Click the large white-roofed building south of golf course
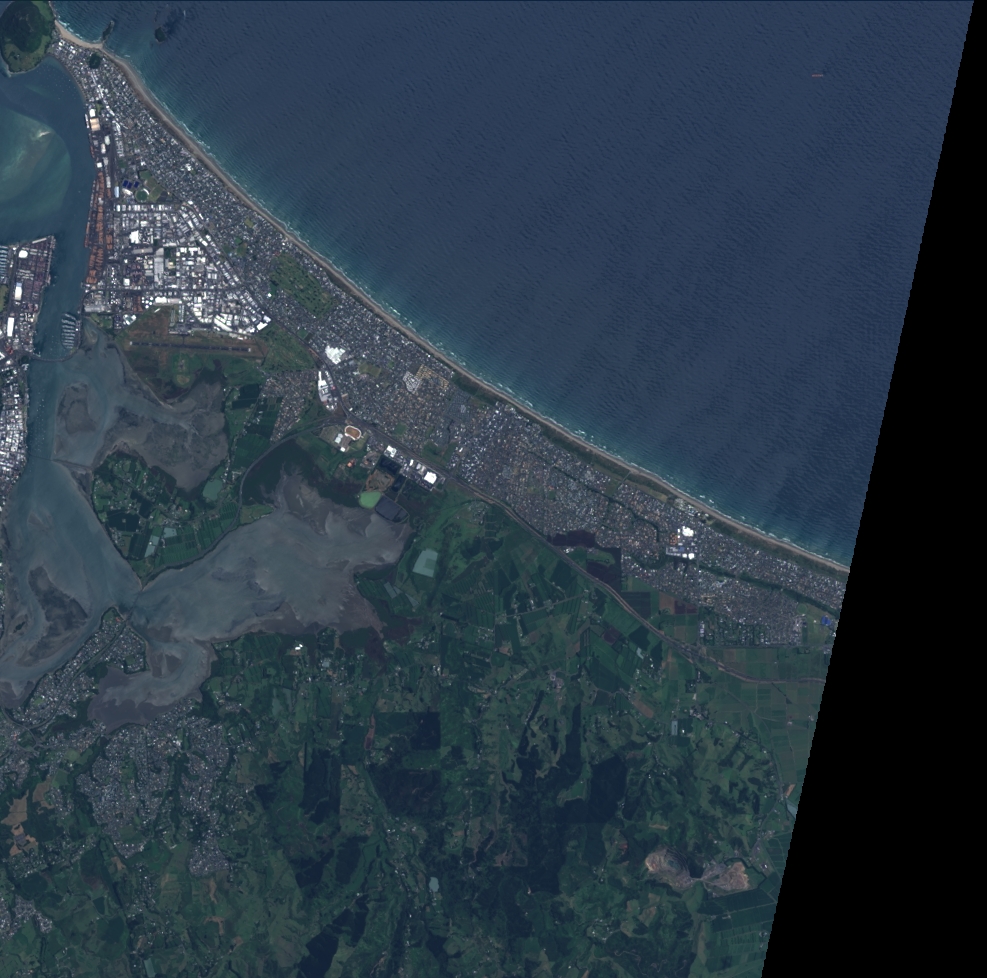This screenshot has width=987, height=978. click(335, 354)
